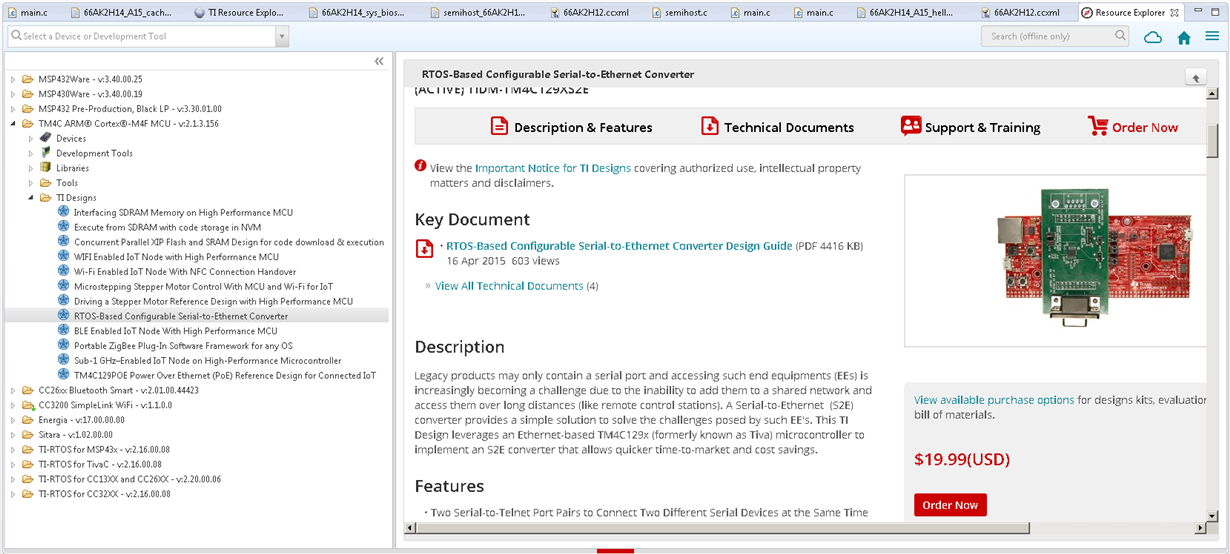Select Execute from SDRAM with code storage
The height and width of the screenshot is (554, 1230).
(x=168, y=227)
